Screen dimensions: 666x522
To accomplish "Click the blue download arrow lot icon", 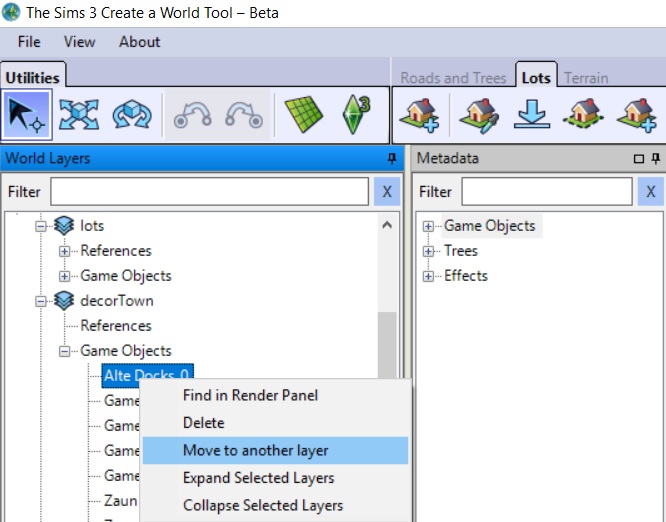I will coord(531,115).
